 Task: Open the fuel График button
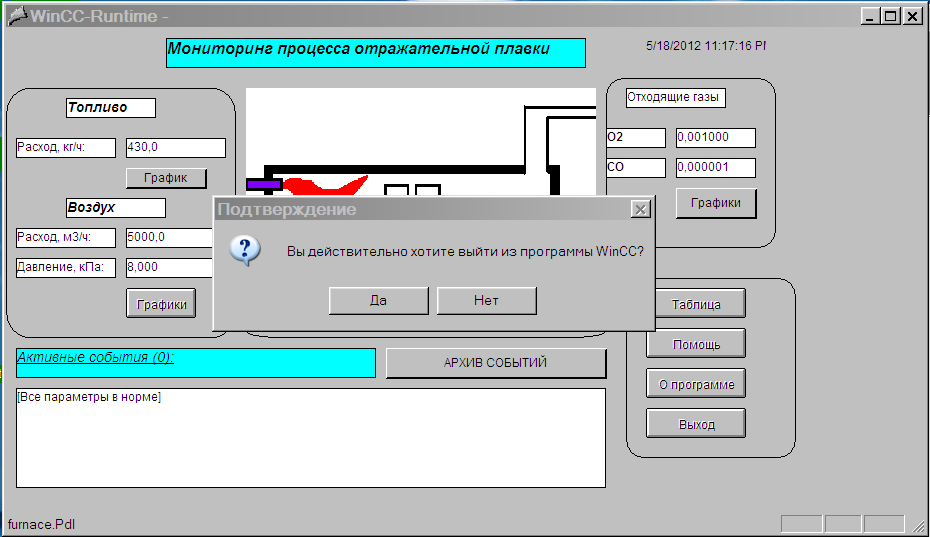coord(166,178)
